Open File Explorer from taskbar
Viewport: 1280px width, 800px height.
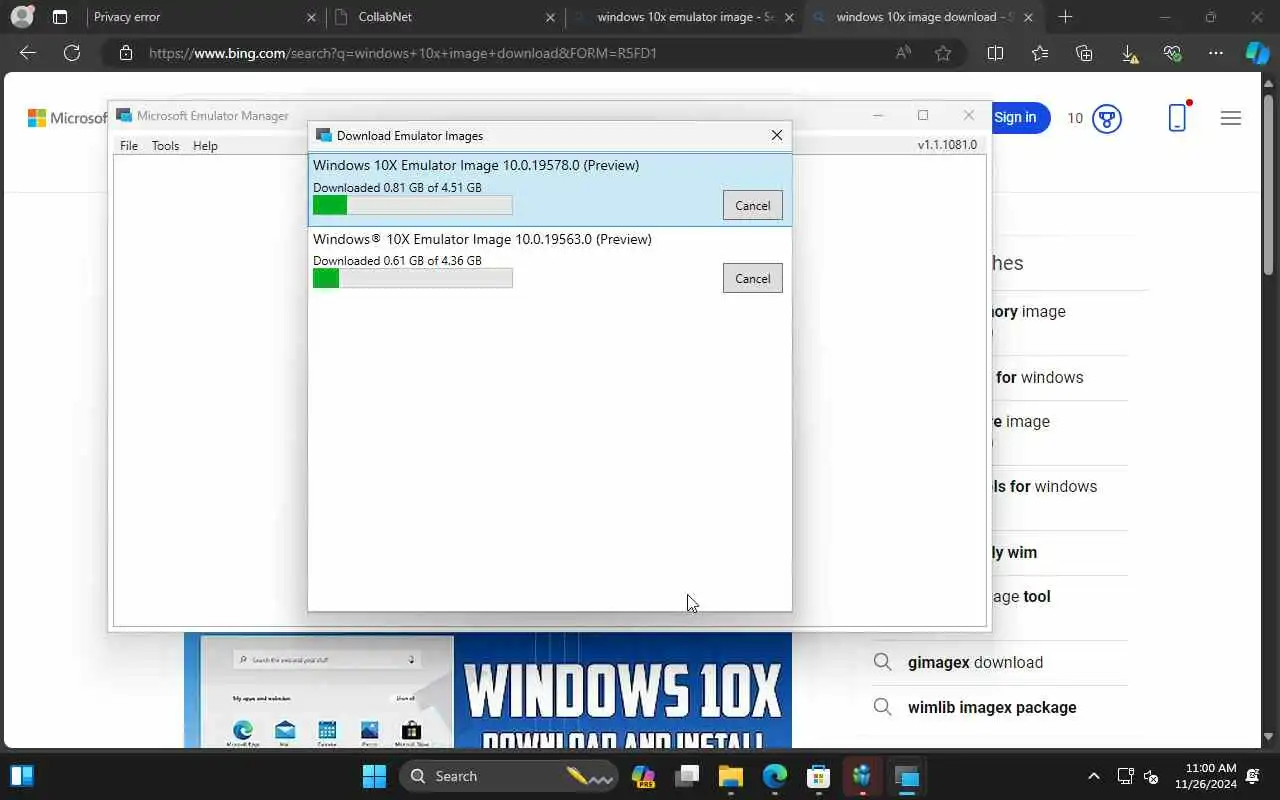click(731, 776)
